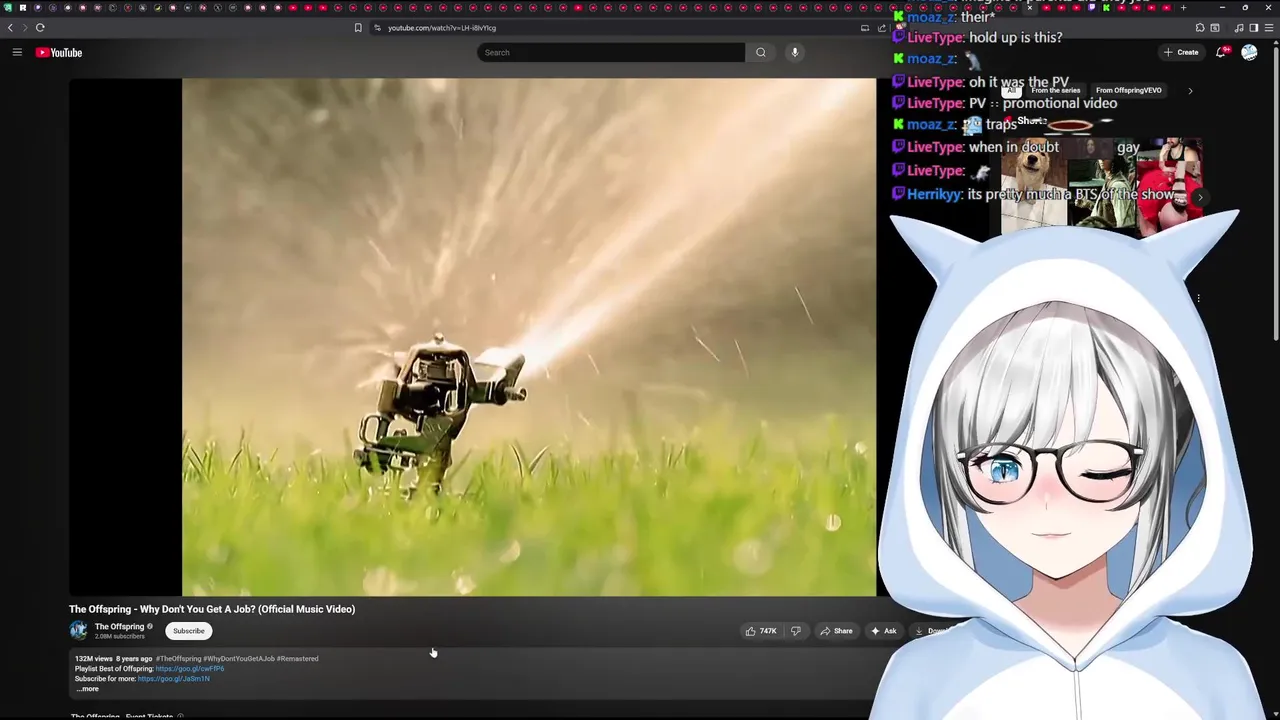Select the All filter chip
This screenshot has width=1280, height=720.
click(x=1011, y=90)
